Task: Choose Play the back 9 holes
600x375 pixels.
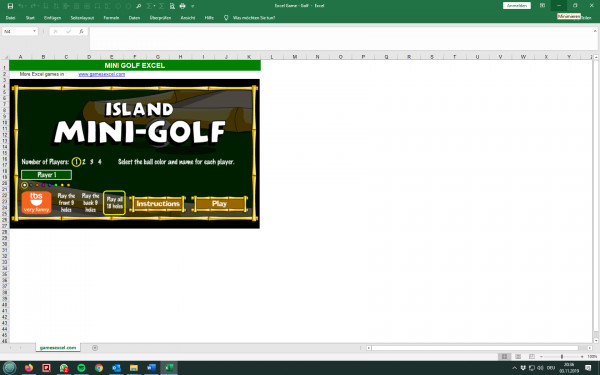Action: coord(91,202)
